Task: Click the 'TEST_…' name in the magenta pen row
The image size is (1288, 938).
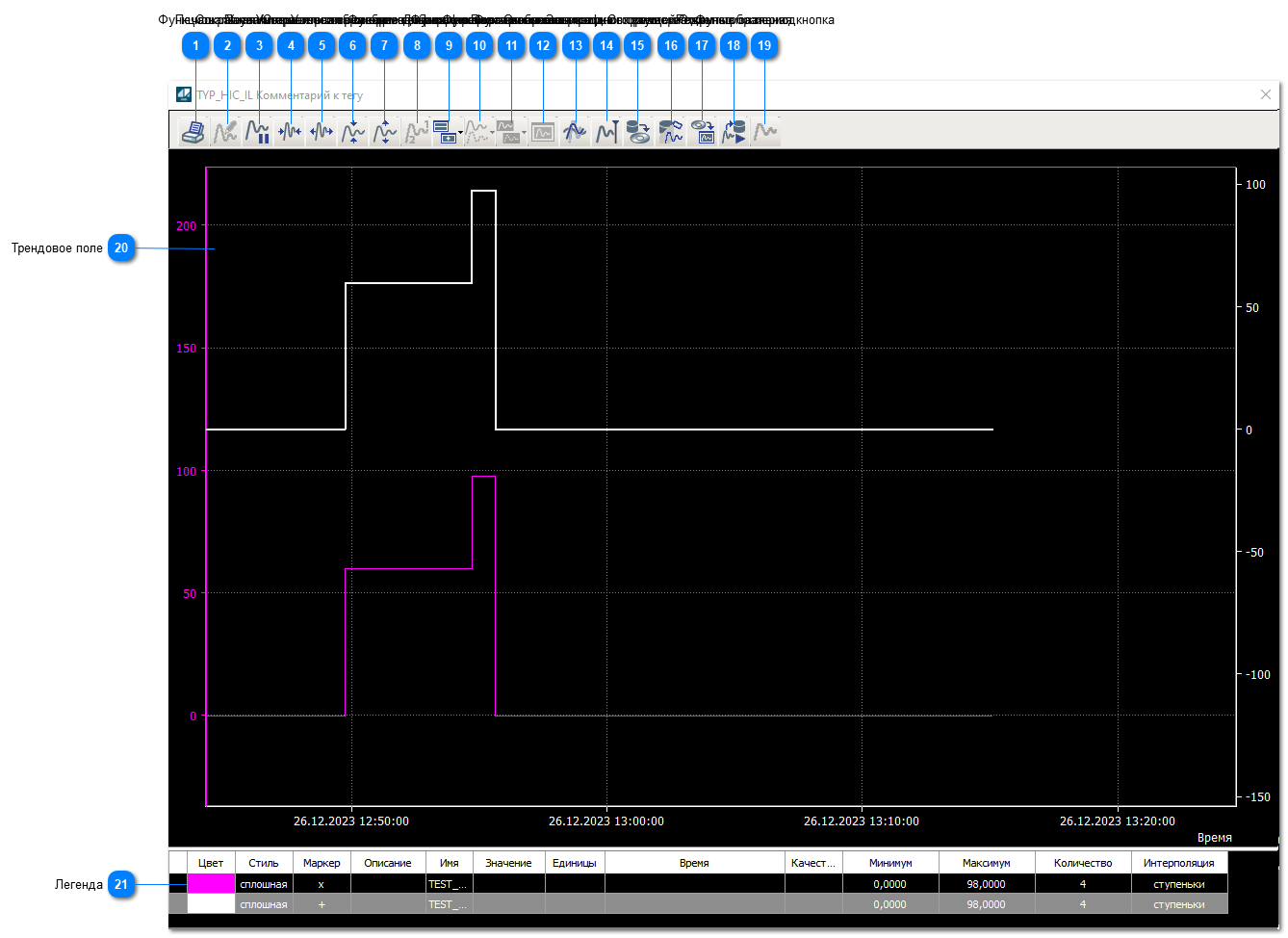Action: [450, 884]
